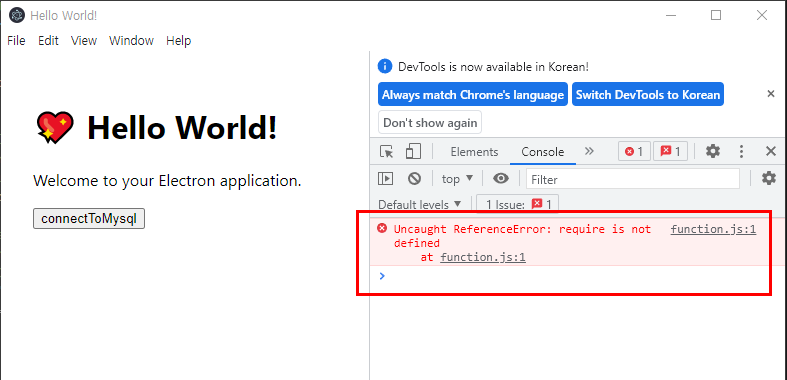Minimize the Hello World window
787x380 pixels.
click(671, 16)
